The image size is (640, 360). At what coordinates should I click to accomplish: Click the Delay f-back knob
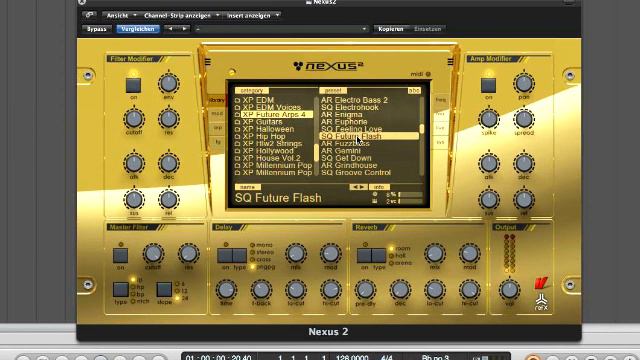click(261, 290)
